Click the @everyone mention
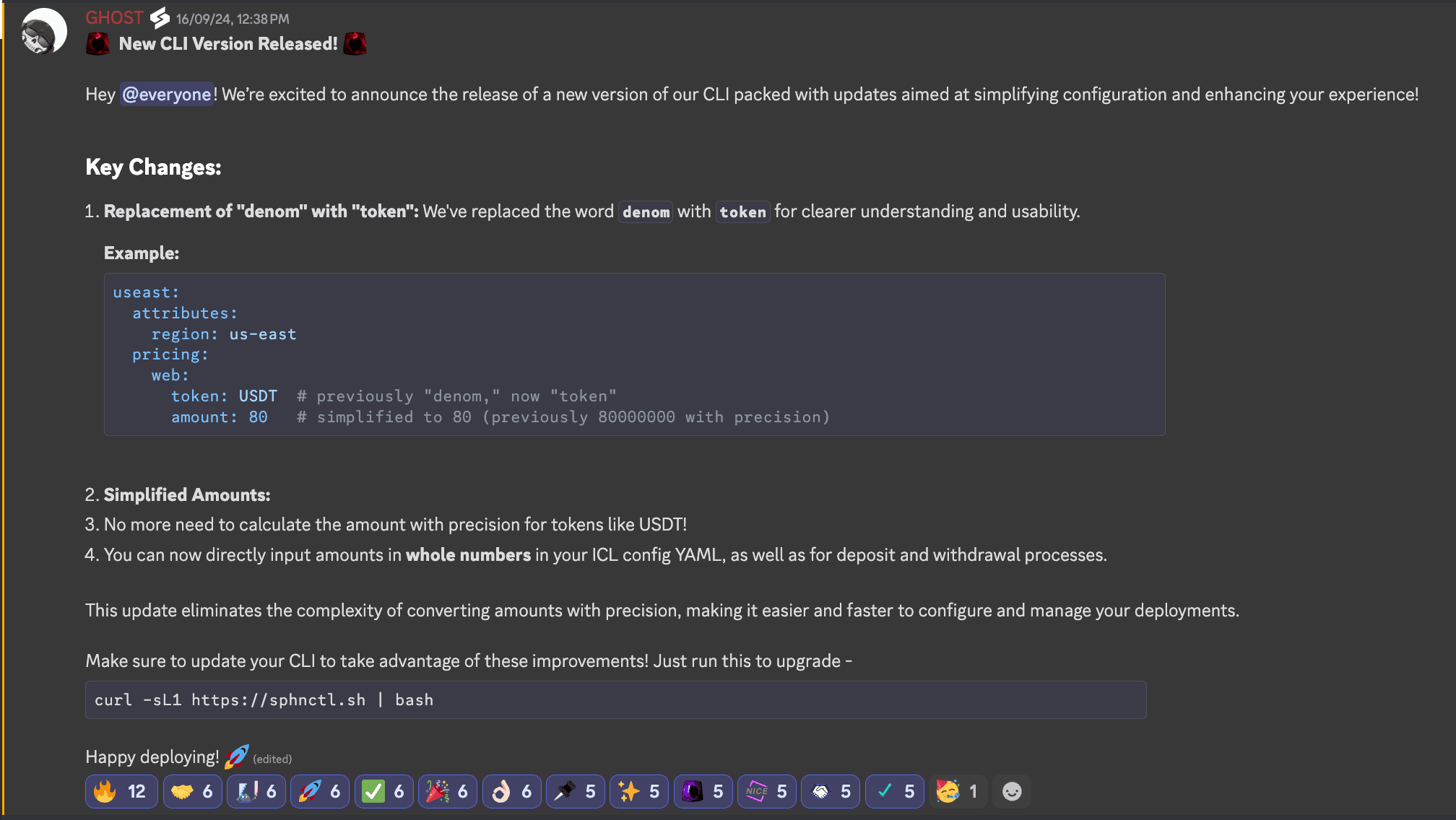Screen dimensions: 1456x820 pos(166,95)
